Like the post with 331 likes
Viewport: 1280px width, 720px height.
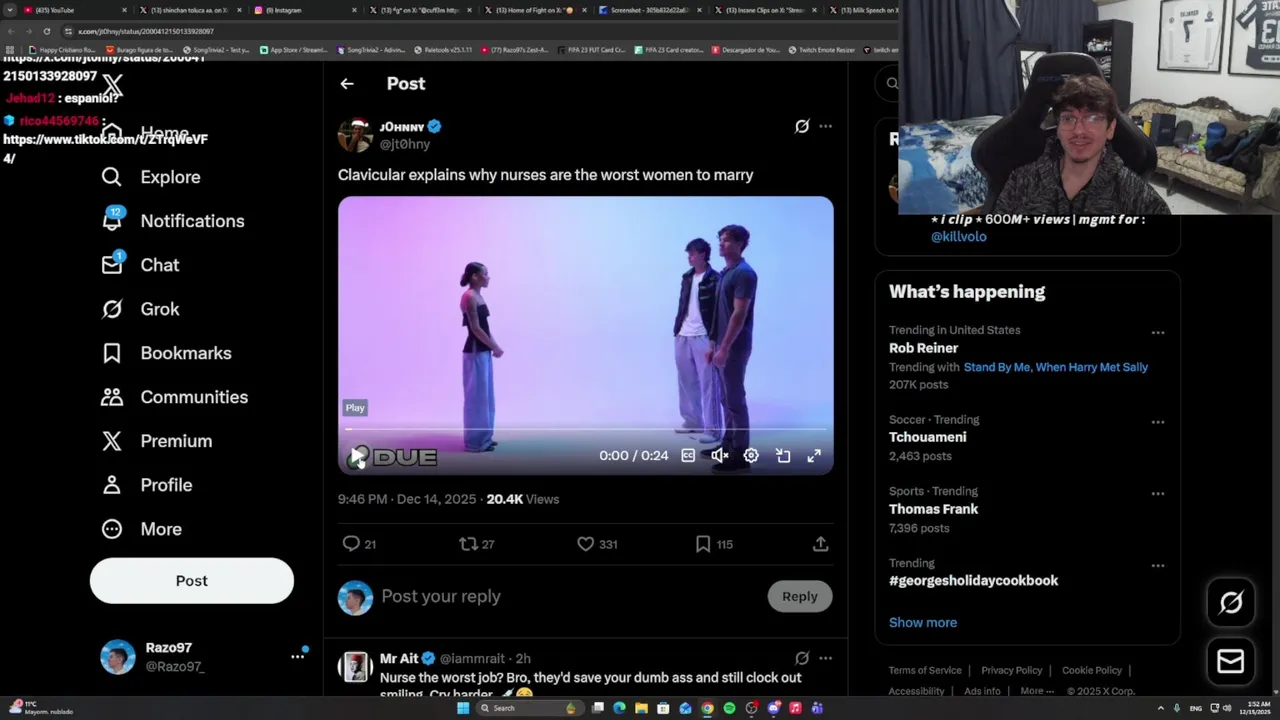pos(586,544)
